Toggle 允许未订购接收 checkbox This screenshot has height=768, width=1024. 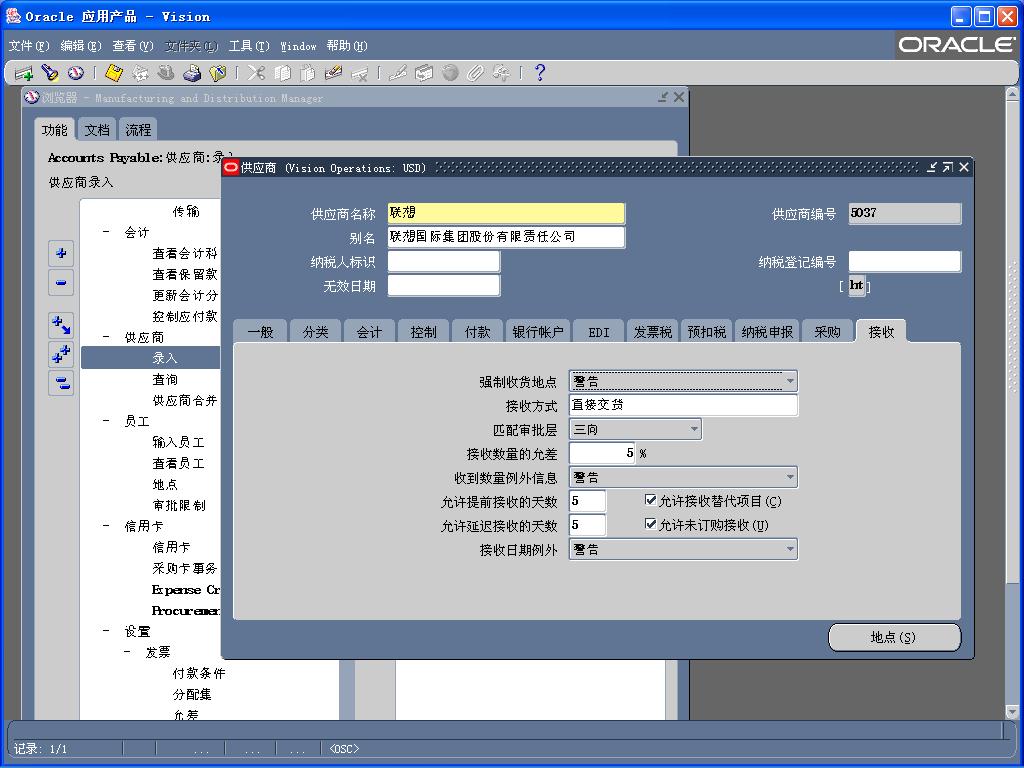click(650, 524)
